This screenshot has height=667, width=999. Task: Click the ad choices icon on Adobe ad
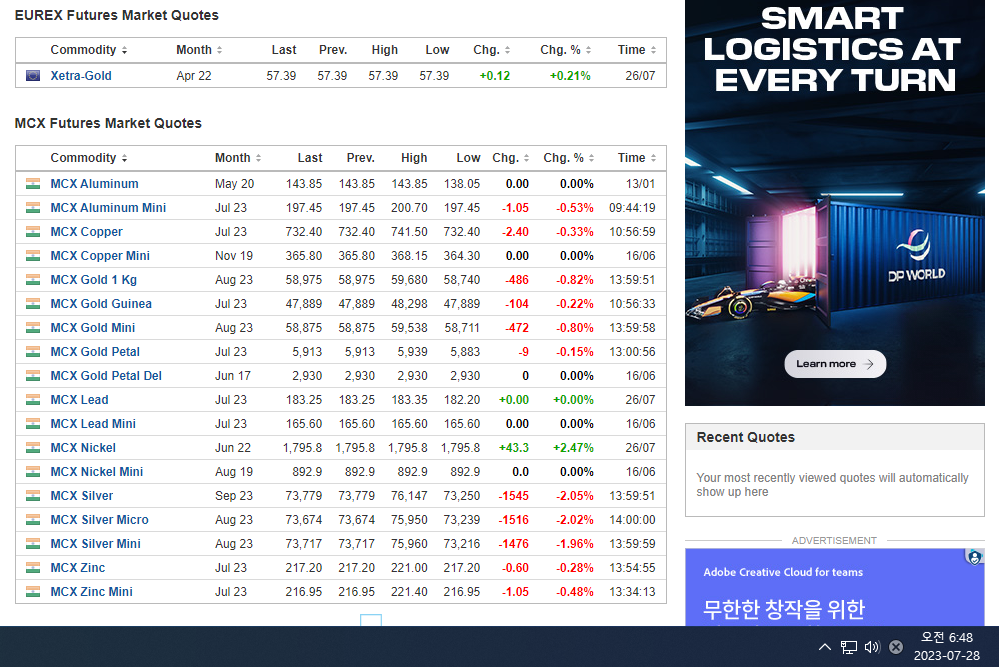(x=974, y=557)
